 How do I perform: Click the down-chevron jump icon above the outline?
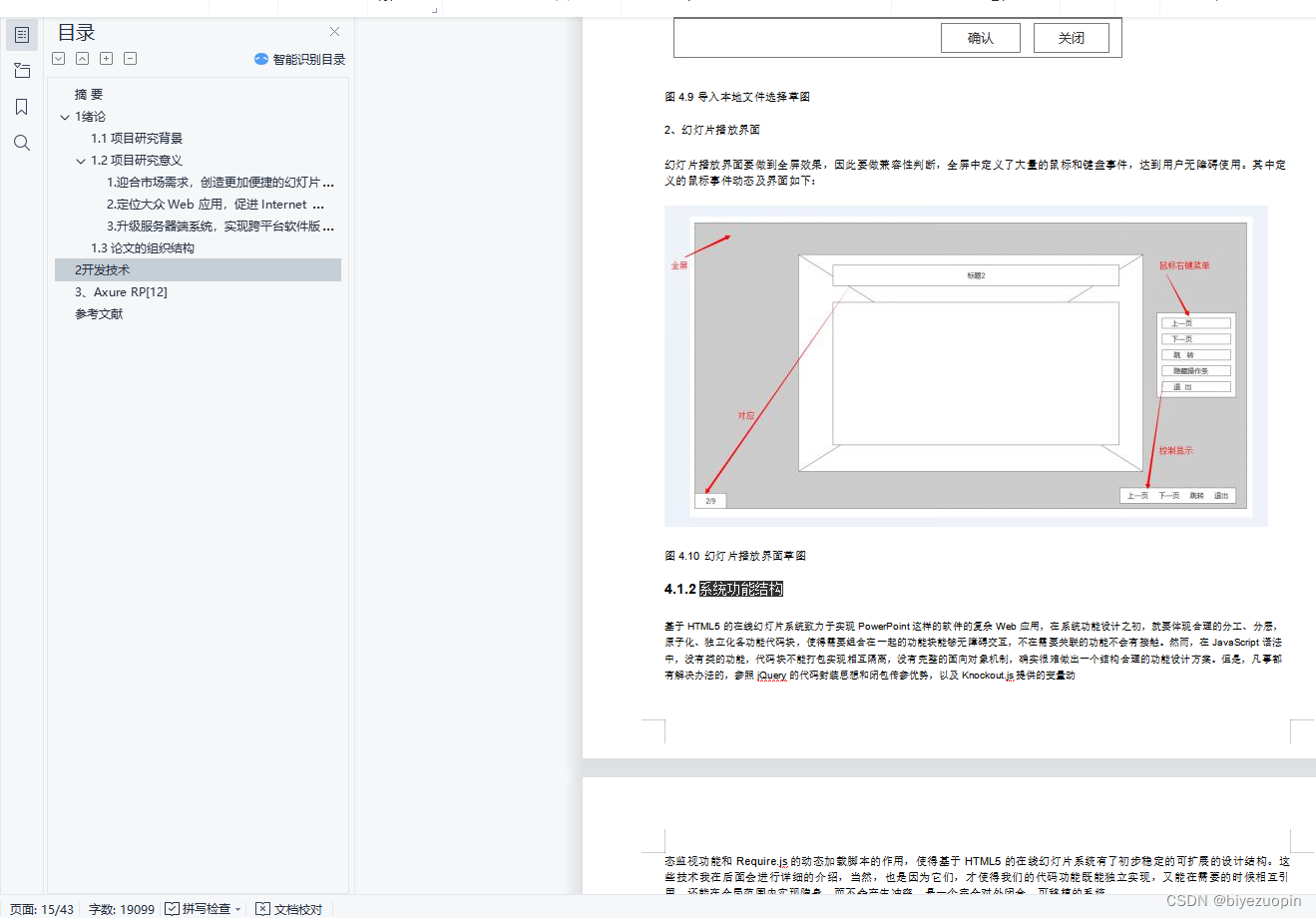click(58, 58)
